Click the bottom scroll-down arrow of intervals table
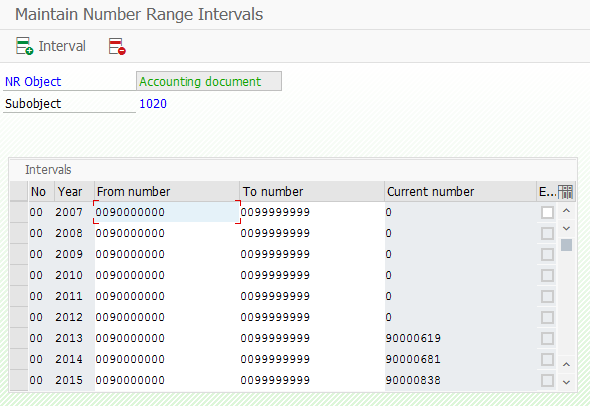This screenshot has height=406, width=590. pos(566,382)
